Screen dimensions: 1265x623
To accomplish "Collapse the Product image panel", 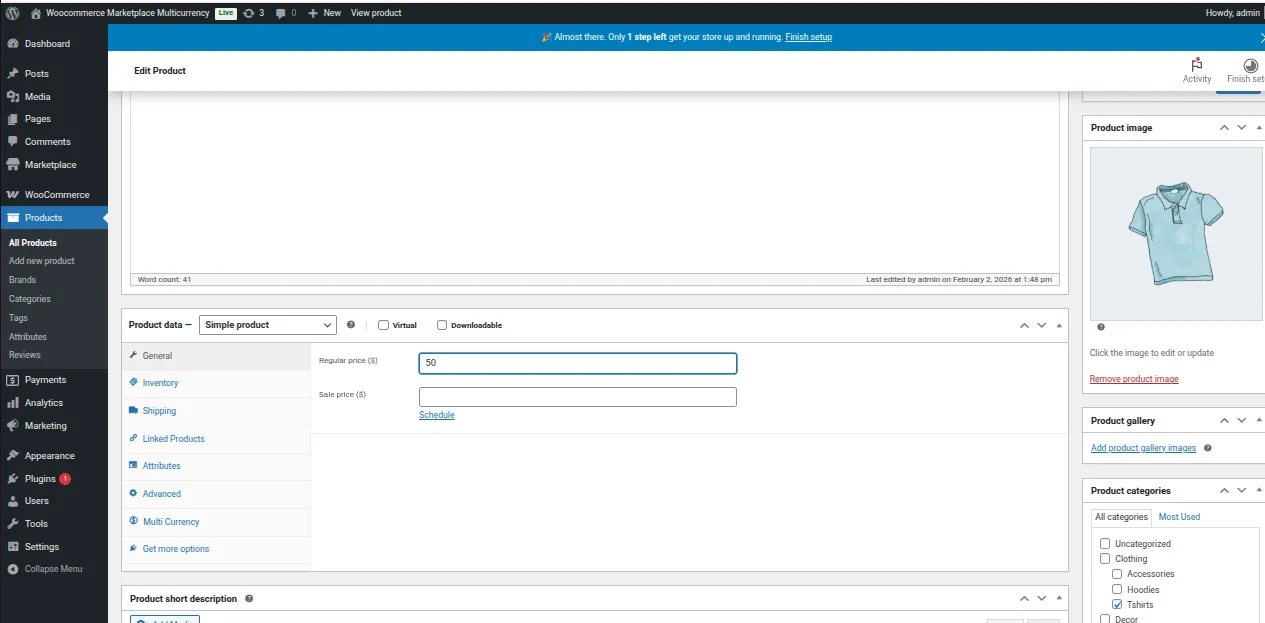I will pos(1259,128).
